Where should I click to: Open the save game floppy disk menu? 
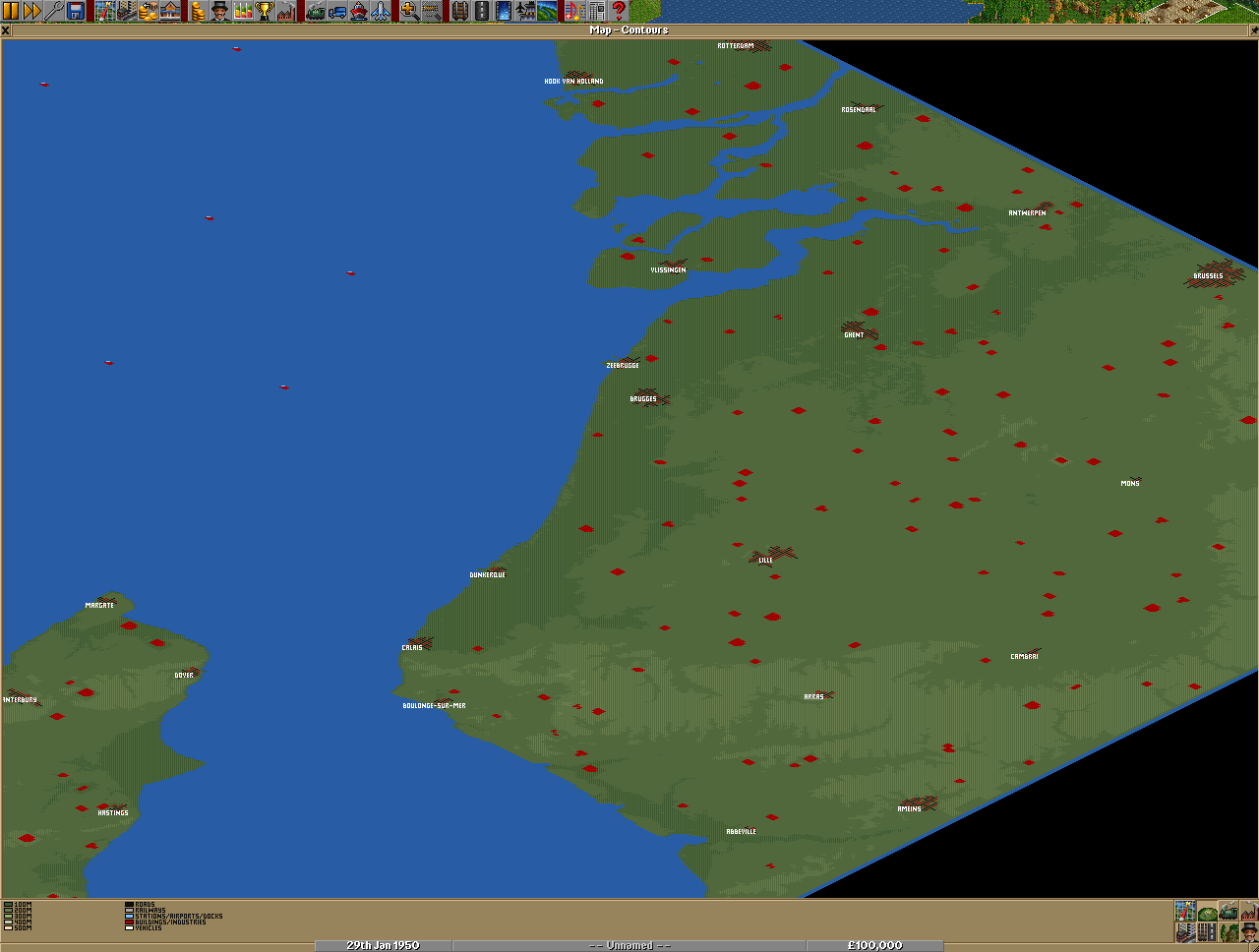coord(76,12)
